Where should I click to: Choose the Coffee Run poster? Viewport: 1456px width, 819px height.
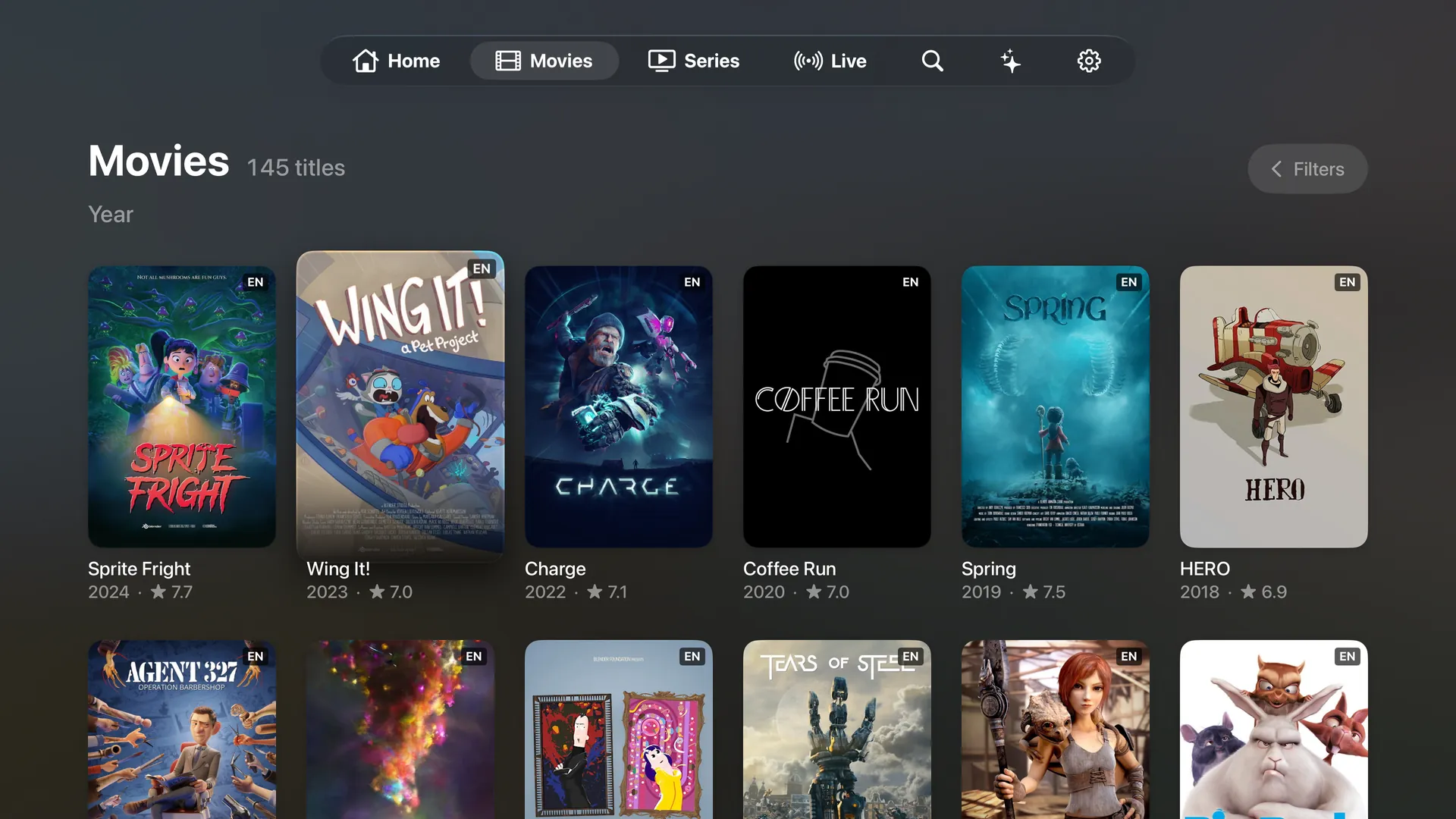tap(837, 406)
